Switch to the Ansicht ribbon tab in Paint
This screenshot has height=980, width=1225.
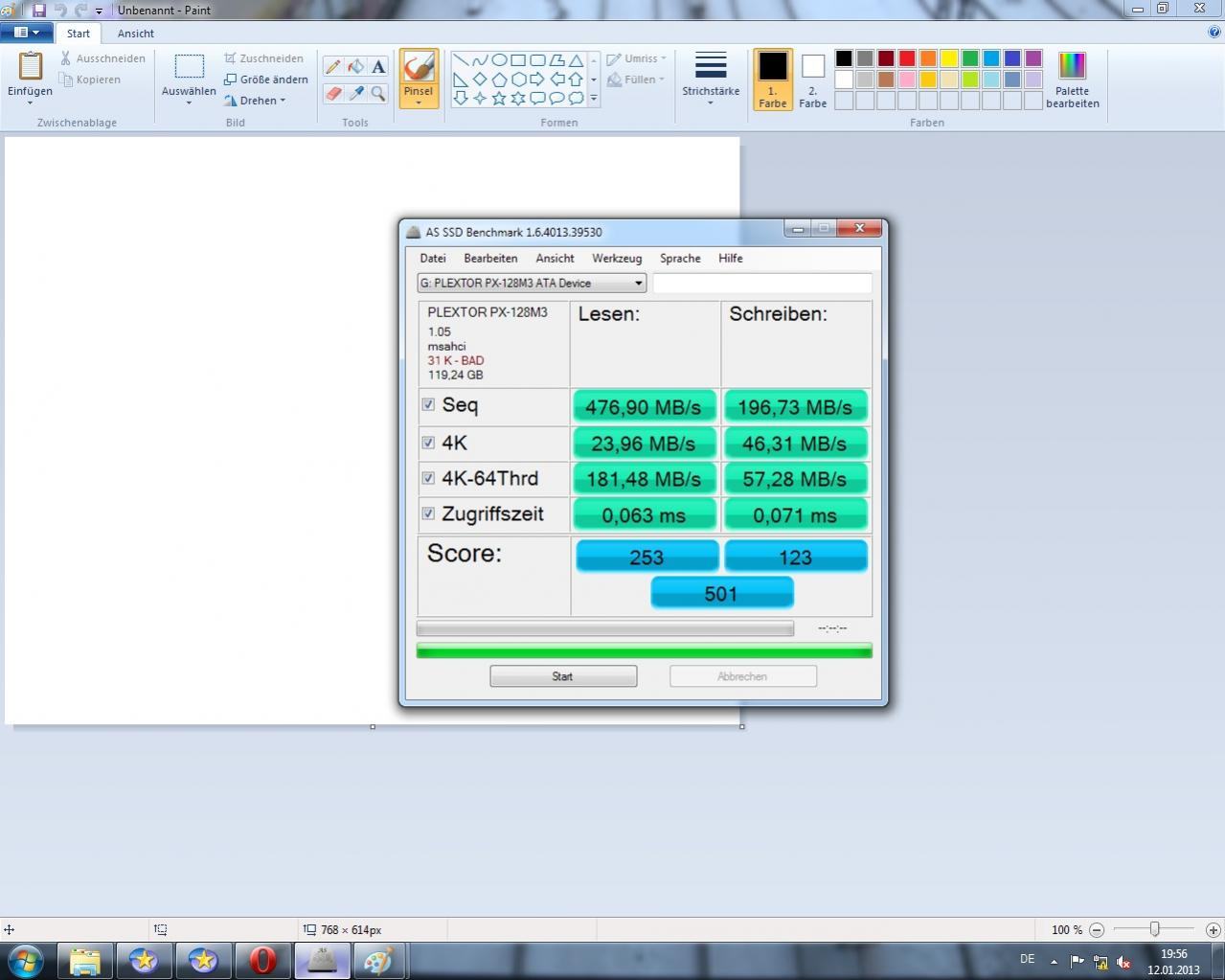coord(136,34)
